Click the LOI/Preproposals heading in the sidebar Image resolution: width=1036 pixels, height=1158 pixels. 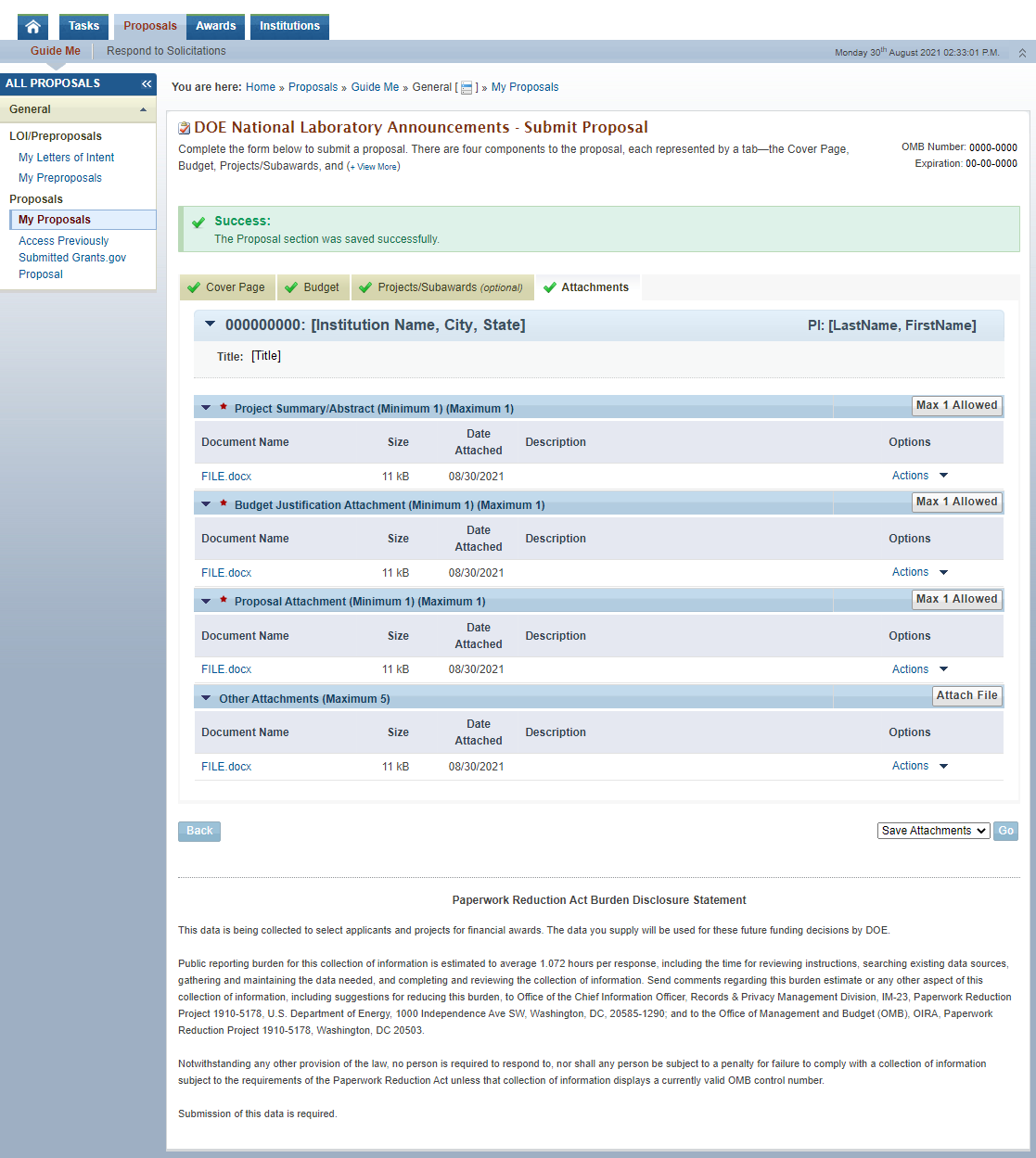(x=56, y=136)
